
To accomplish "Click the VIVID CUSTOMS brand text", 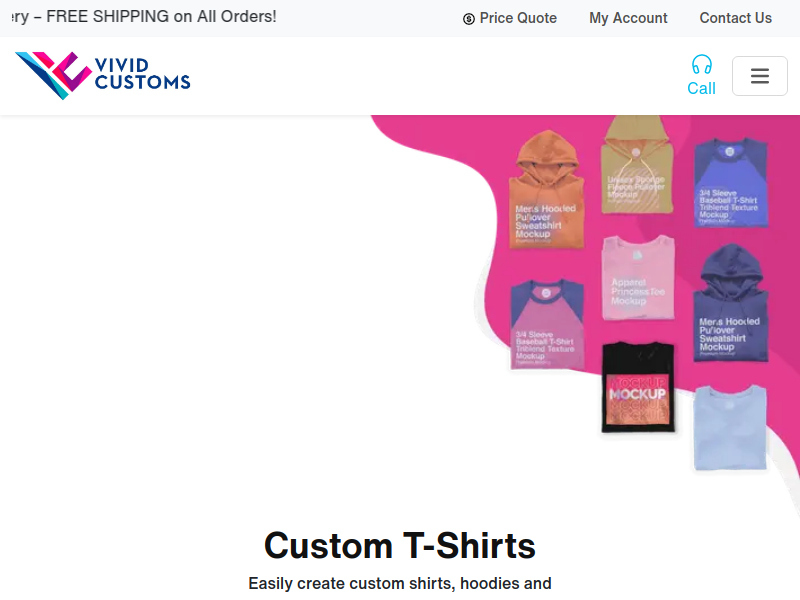I will 142,74.
